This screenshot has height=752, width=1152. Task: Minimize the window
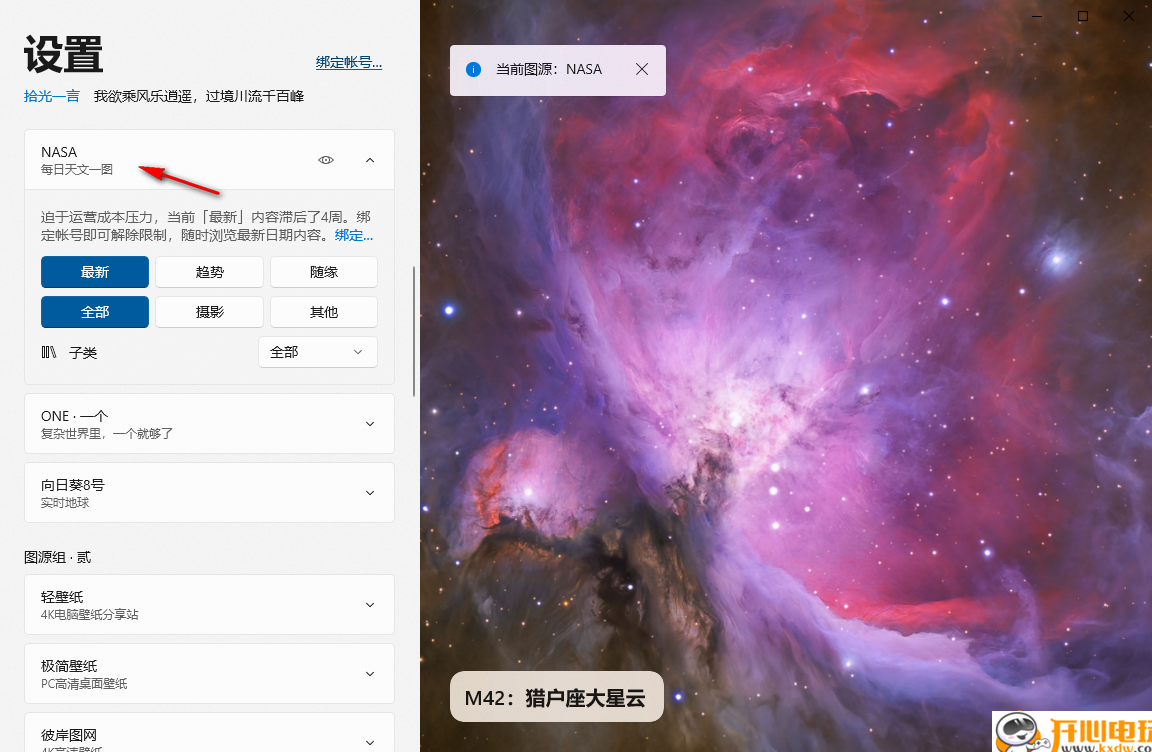point(1037,15)
